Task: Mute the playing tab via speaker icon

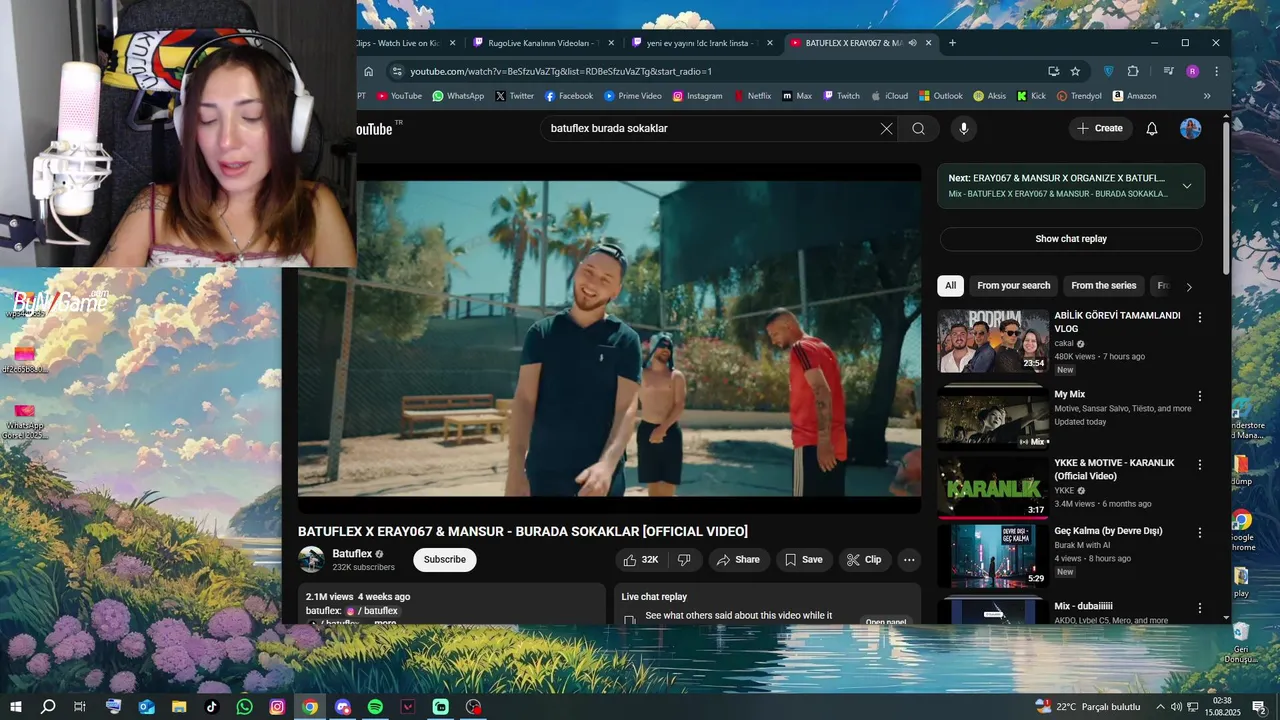Action: coord(912,43)
